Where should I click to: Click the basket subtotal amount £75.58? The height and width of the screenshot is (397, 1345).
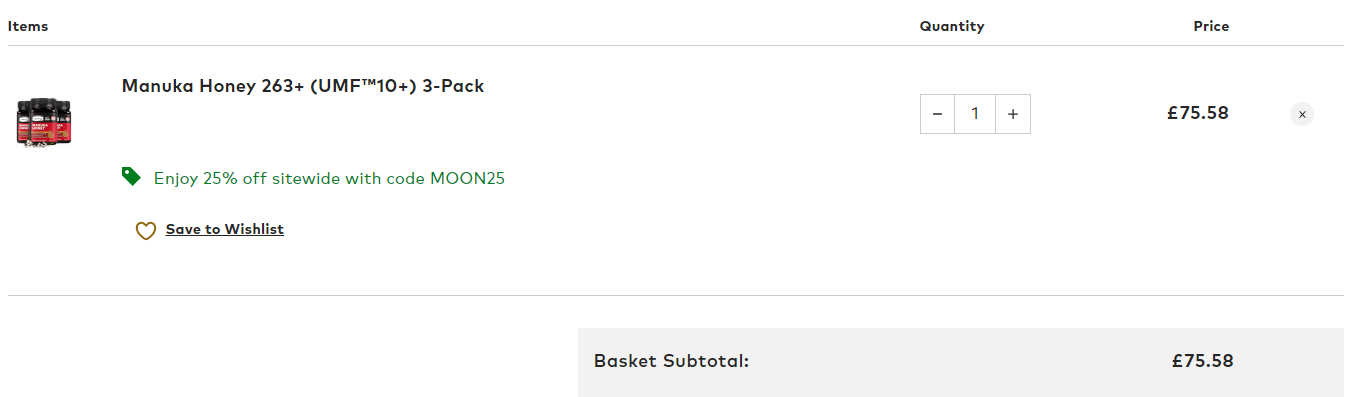pos(1202,361)
